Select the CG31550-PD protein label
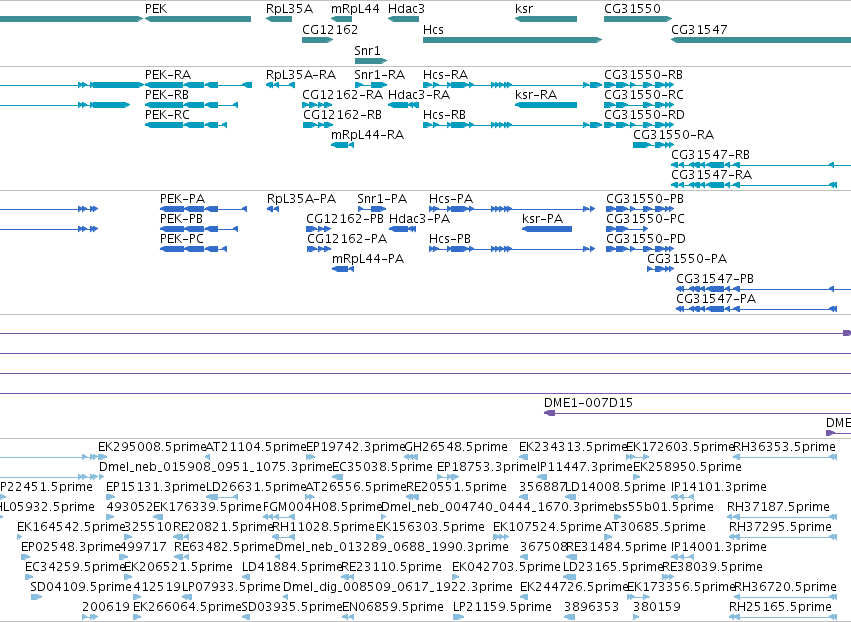851x622 pixels. coord(646,239)
